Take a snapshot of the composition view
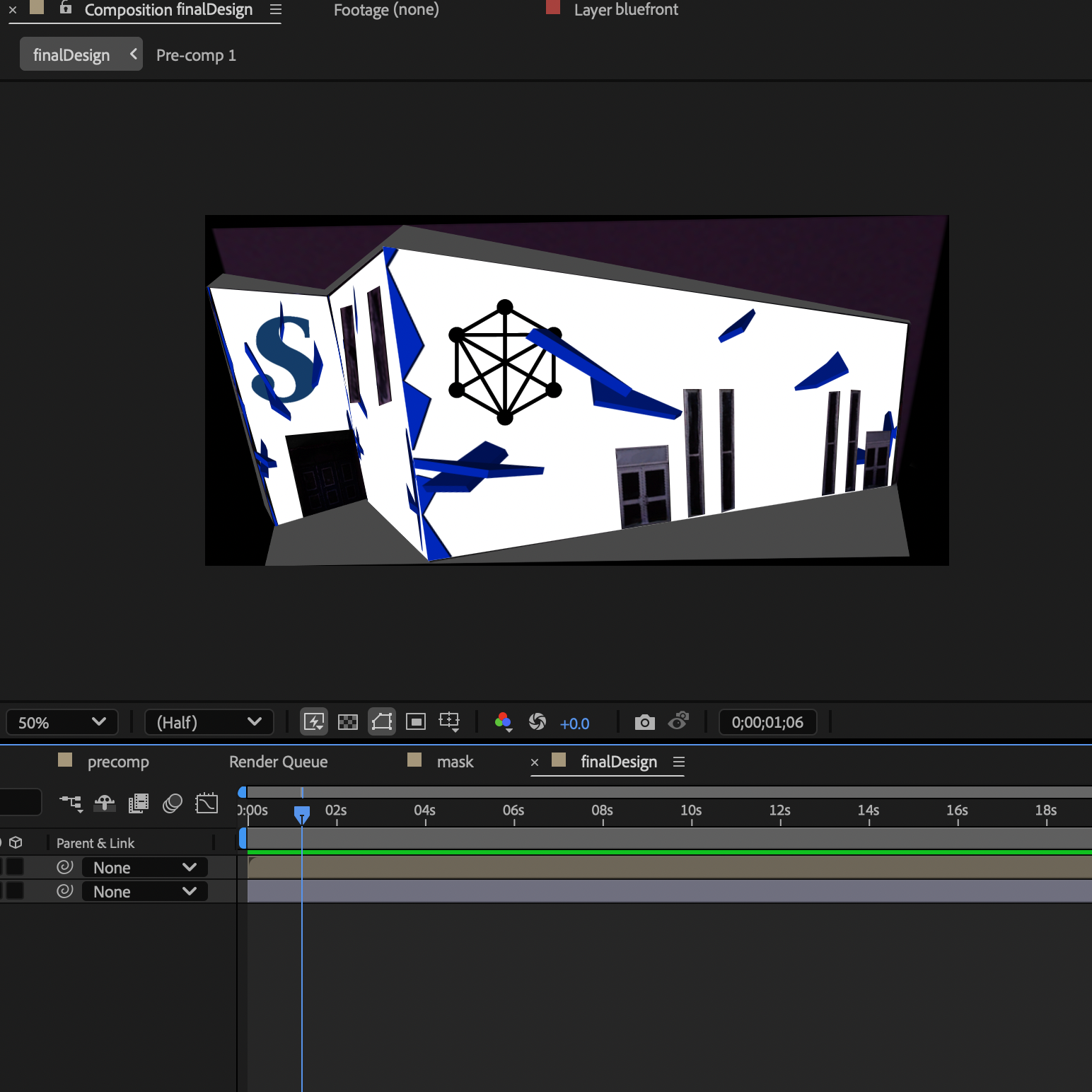The width and height of the screenshot is (1092, 1092). click(644, 721)
